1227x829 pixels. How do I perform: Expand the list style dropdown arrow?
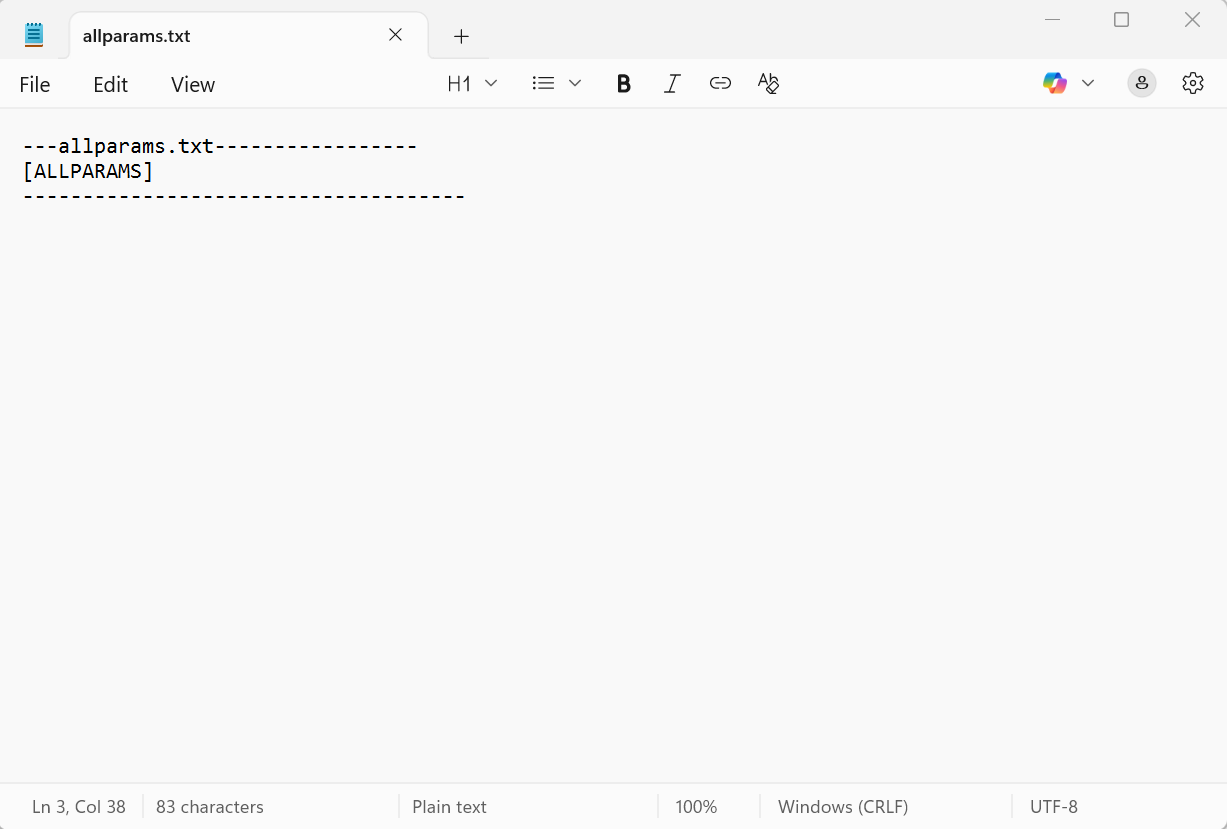click(x=575, y=84)
